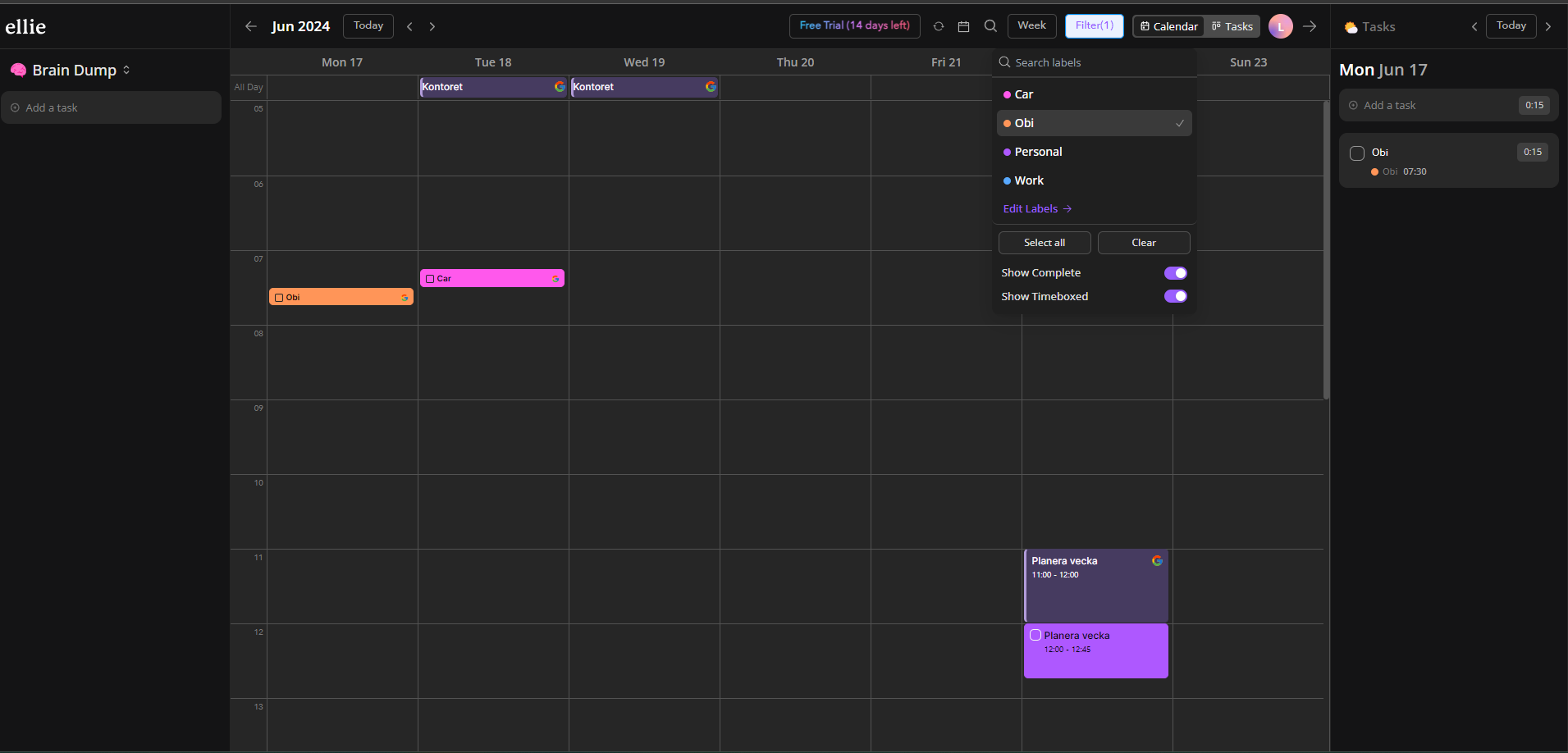Viewport: 1568px width, 753px height.
Task: Click the Google icon on Tuesday's Kontoret event
Action: pyautogui.click(x=560, y=86)
